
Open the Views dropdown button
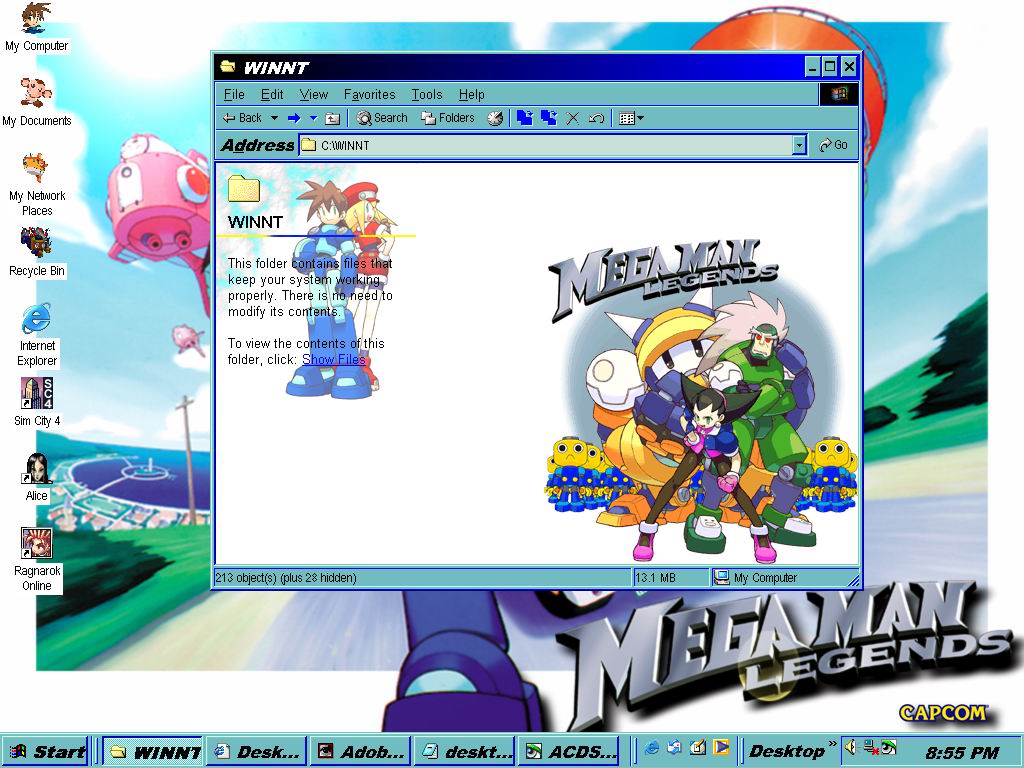(631, 118)
